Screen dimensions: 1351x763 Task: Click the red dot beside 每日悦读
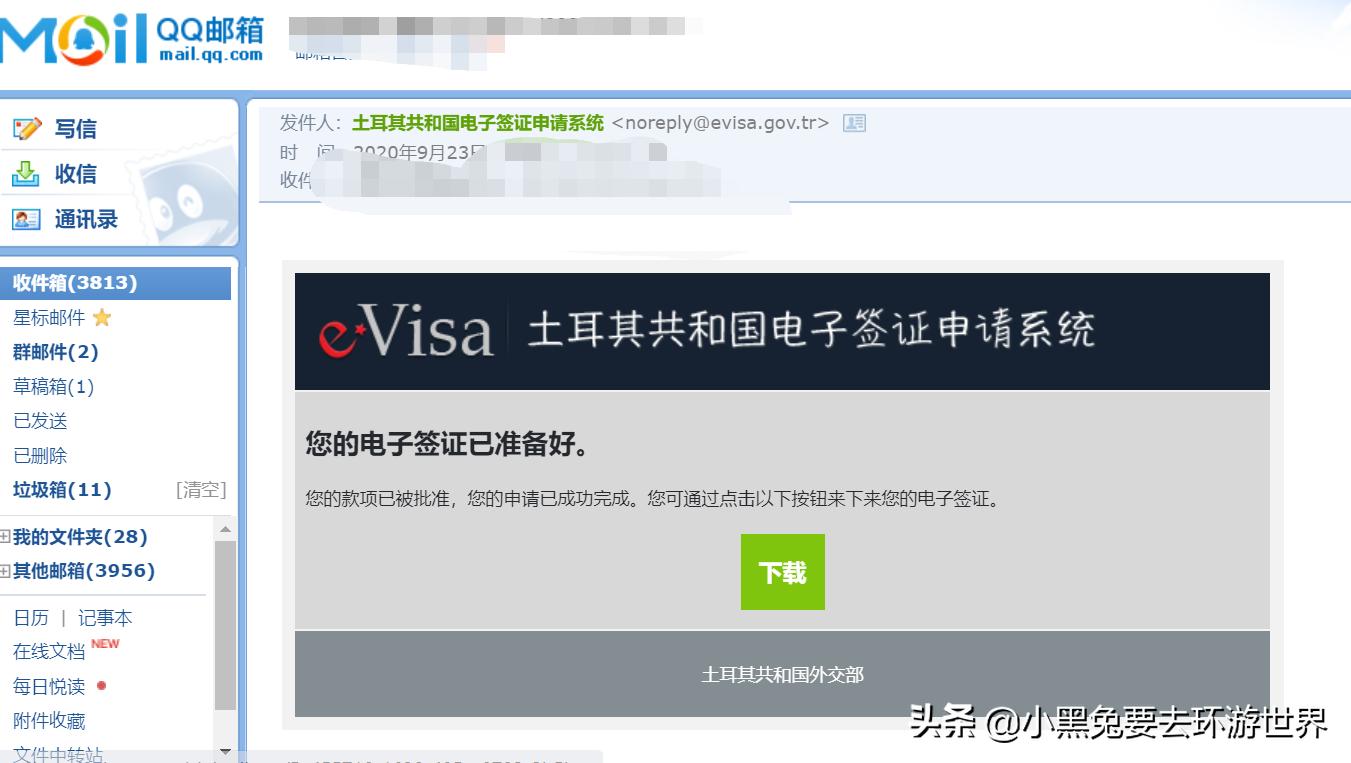click(101, 686)
